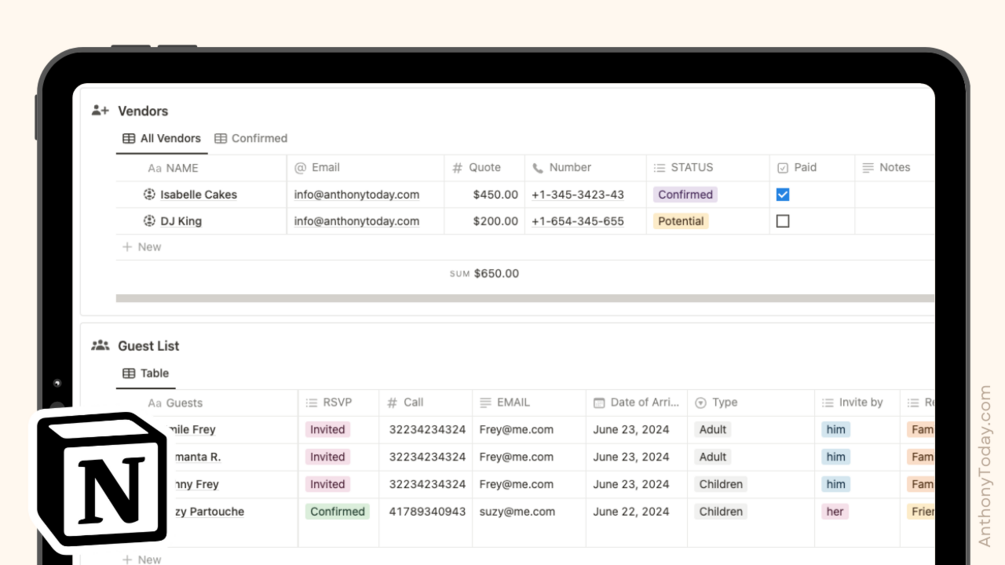Click the Quote column hash icon
The width and height of the screenshot is (1005, 565).
[457, 168]
